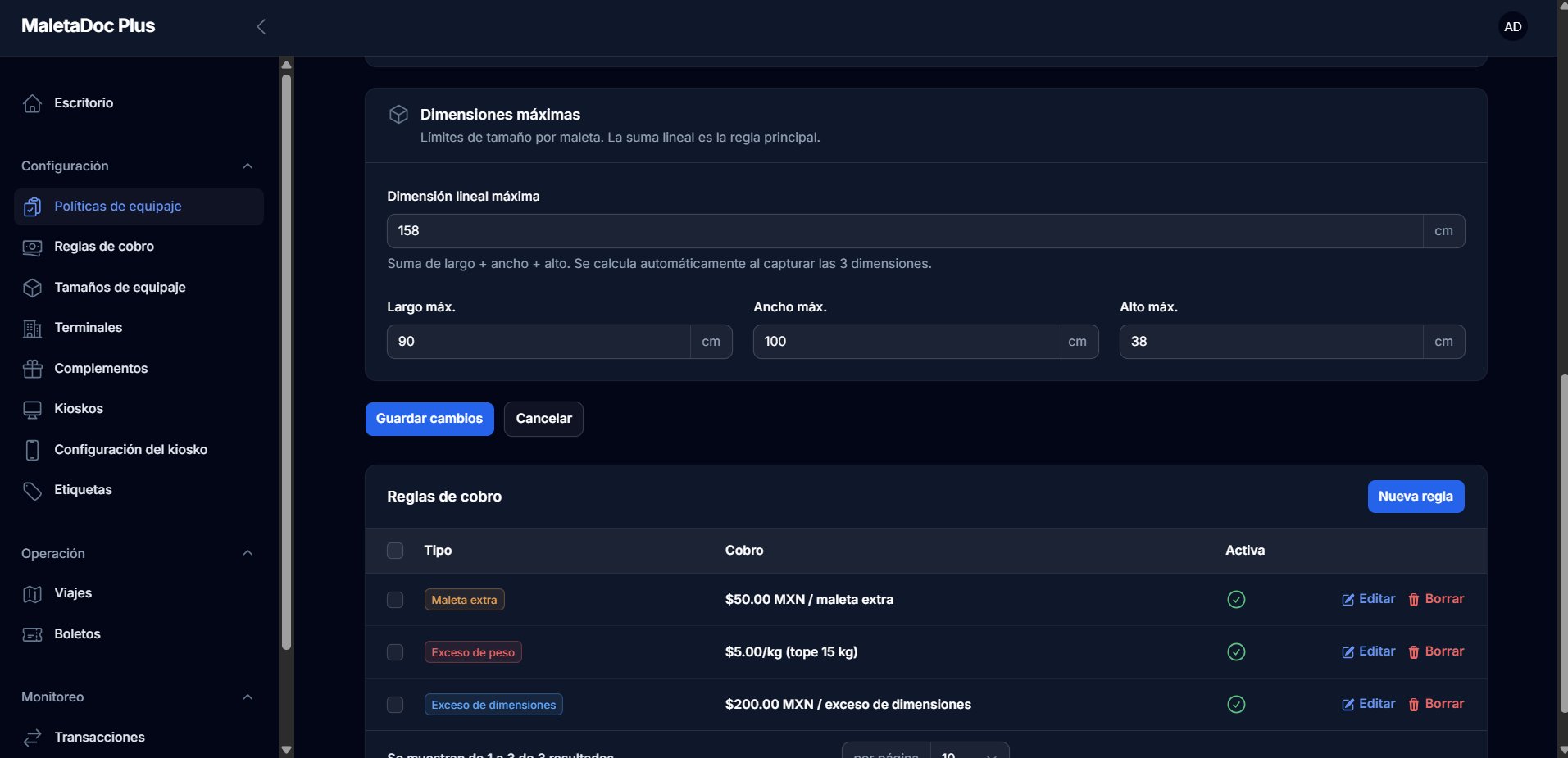
Task: Edit the Exceso de dimensiones rule
Action: click(x=1368, y=704)
